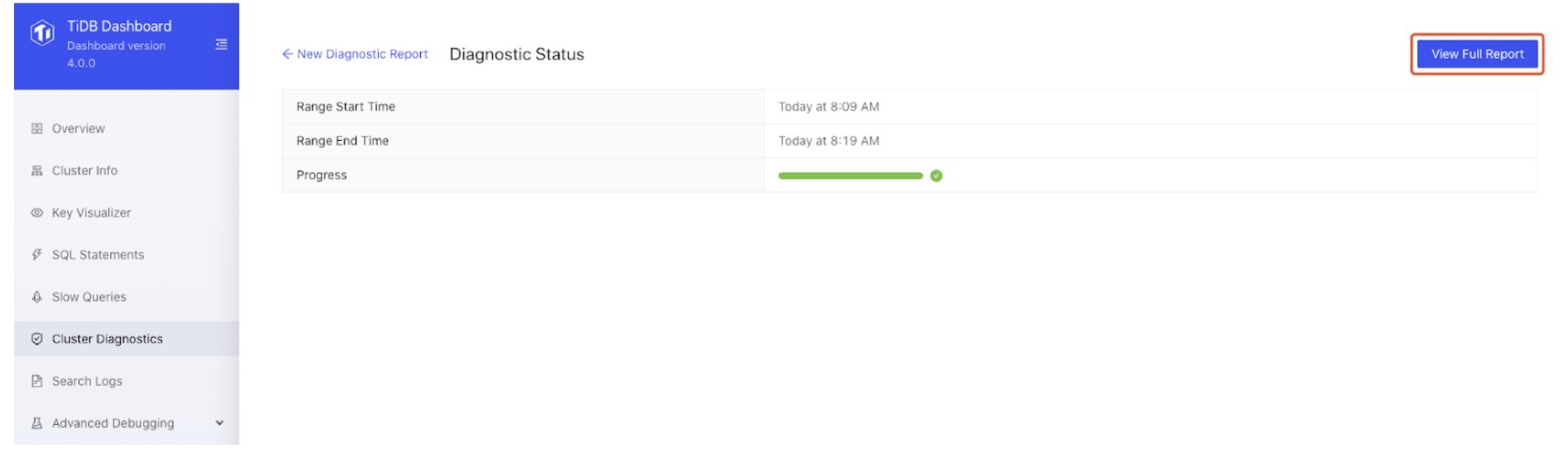Click the Overview grid icon
The image size is (1568, 450).
click(37, 129)
